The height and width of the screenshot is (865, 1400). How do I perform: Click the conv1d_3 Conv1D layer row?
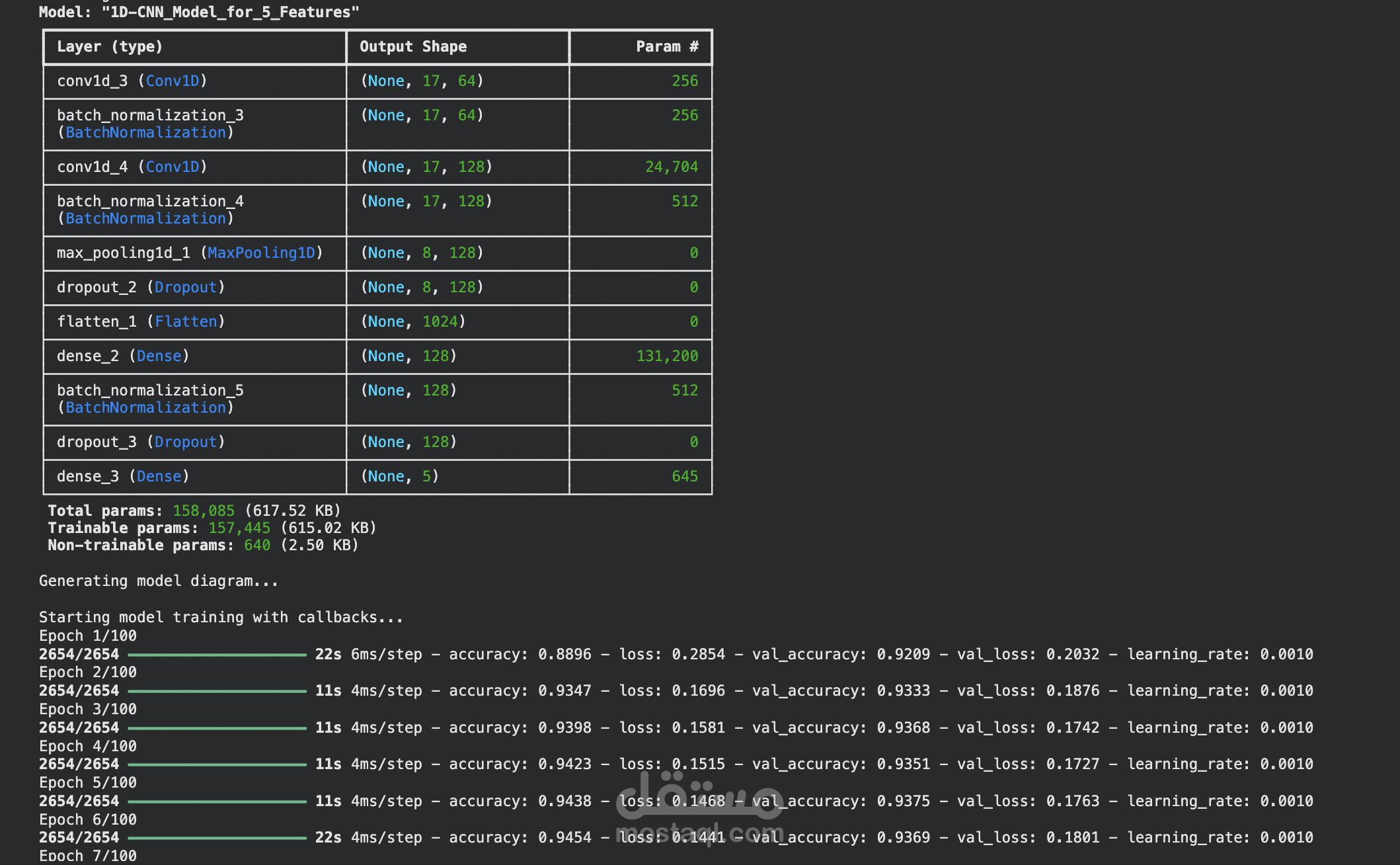[x=132, y=81]
